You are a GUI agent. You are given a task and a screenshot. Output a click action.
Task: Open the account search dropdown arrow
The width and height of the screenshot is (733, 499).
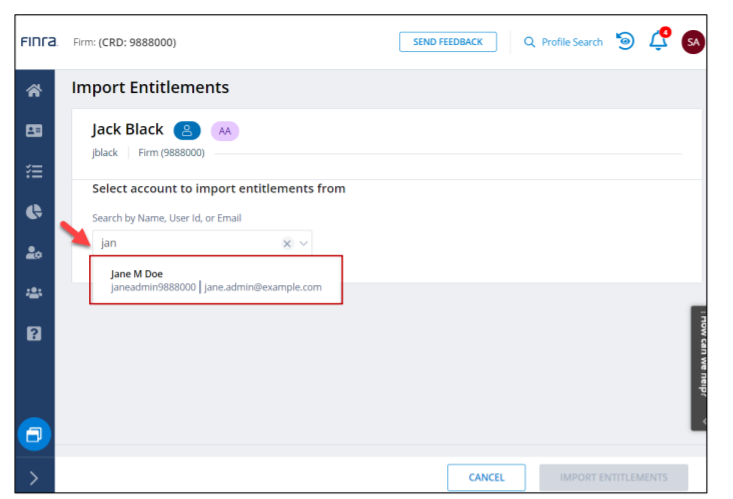(x=304, y=243)
